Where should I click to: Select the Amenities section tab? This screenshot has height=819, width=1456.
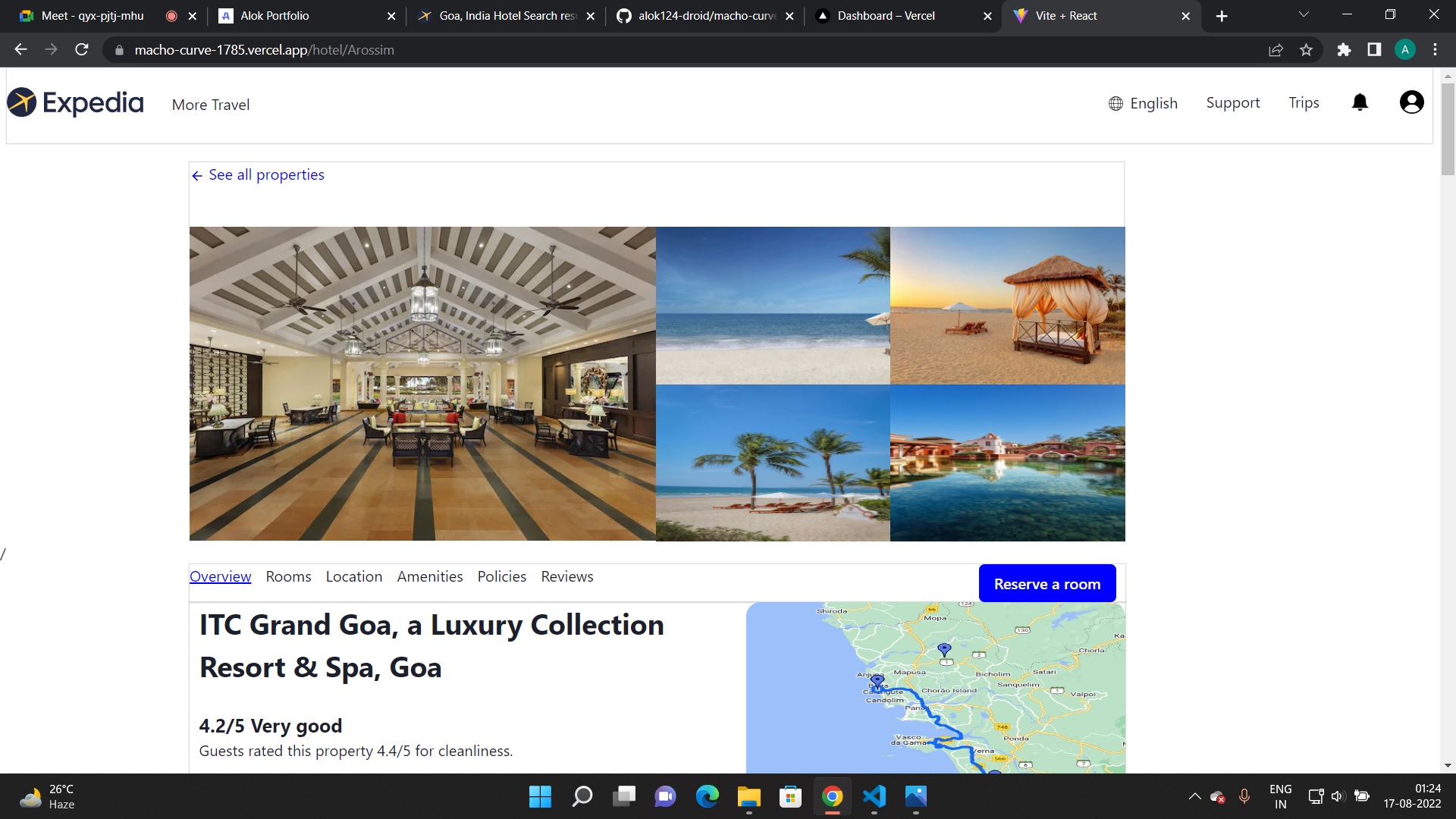coord(430,576)
